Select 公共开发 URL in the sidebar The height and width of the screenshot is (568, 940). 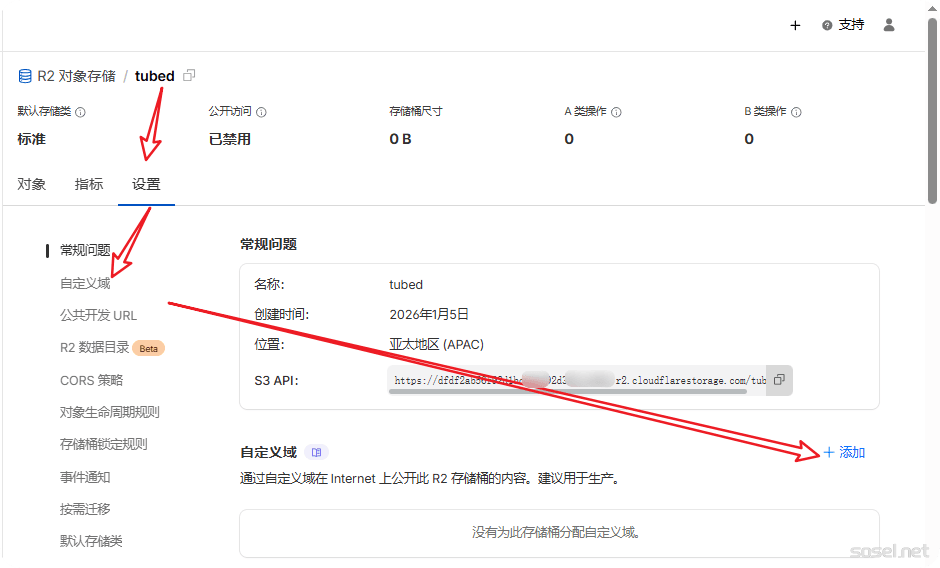[98, 315]
